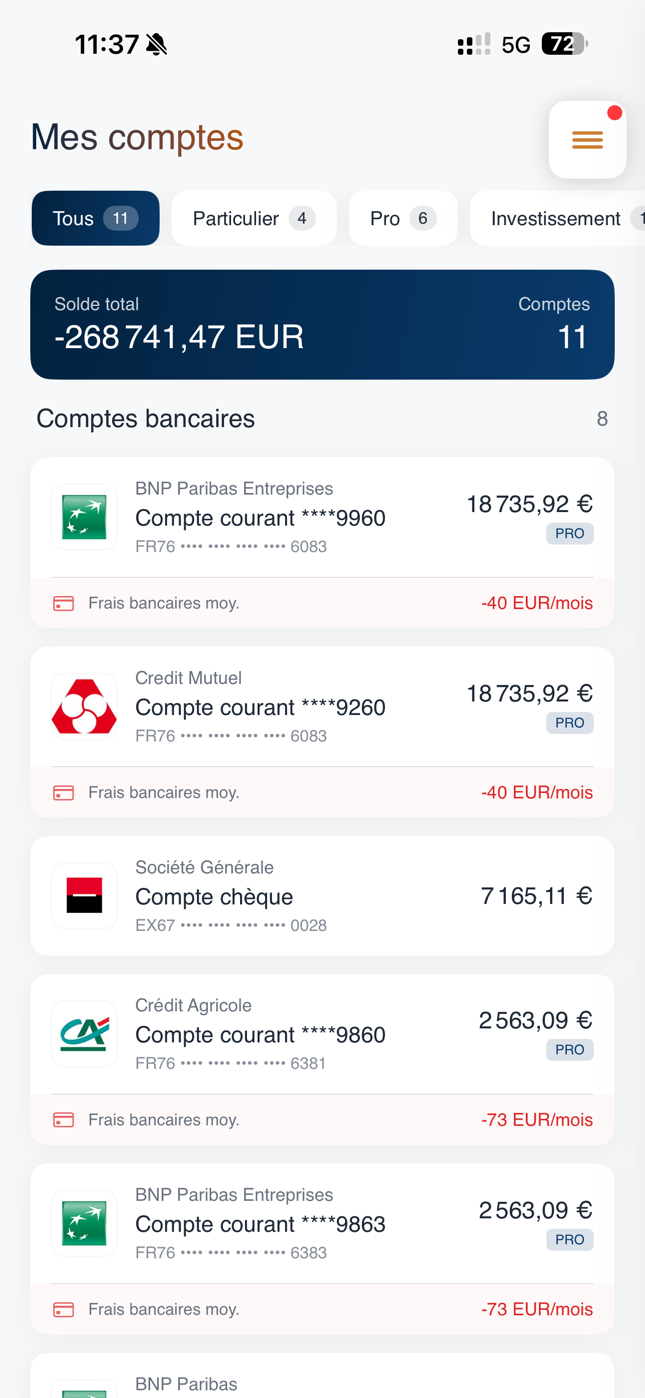Tap the Société Générale bank logo
This screenshot has height=1398, width=645.
84,895
